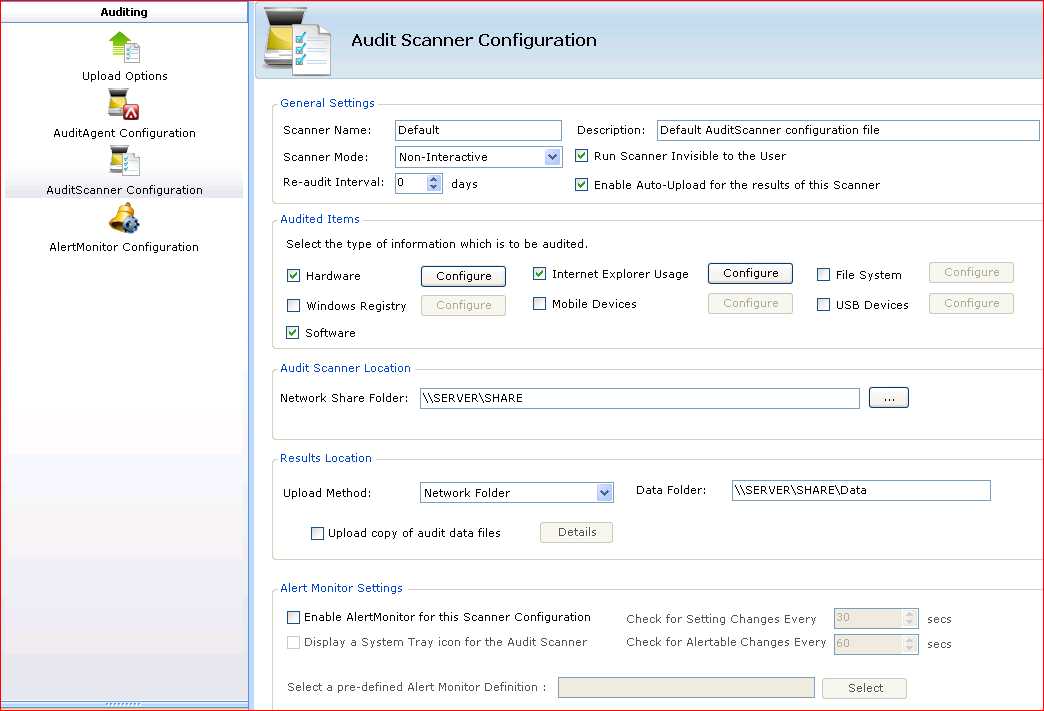Image resolution: width=1044 pixels, height=711 pixels.
Task: Decrease the Re-audit Interval value
Action: [434, 187]
